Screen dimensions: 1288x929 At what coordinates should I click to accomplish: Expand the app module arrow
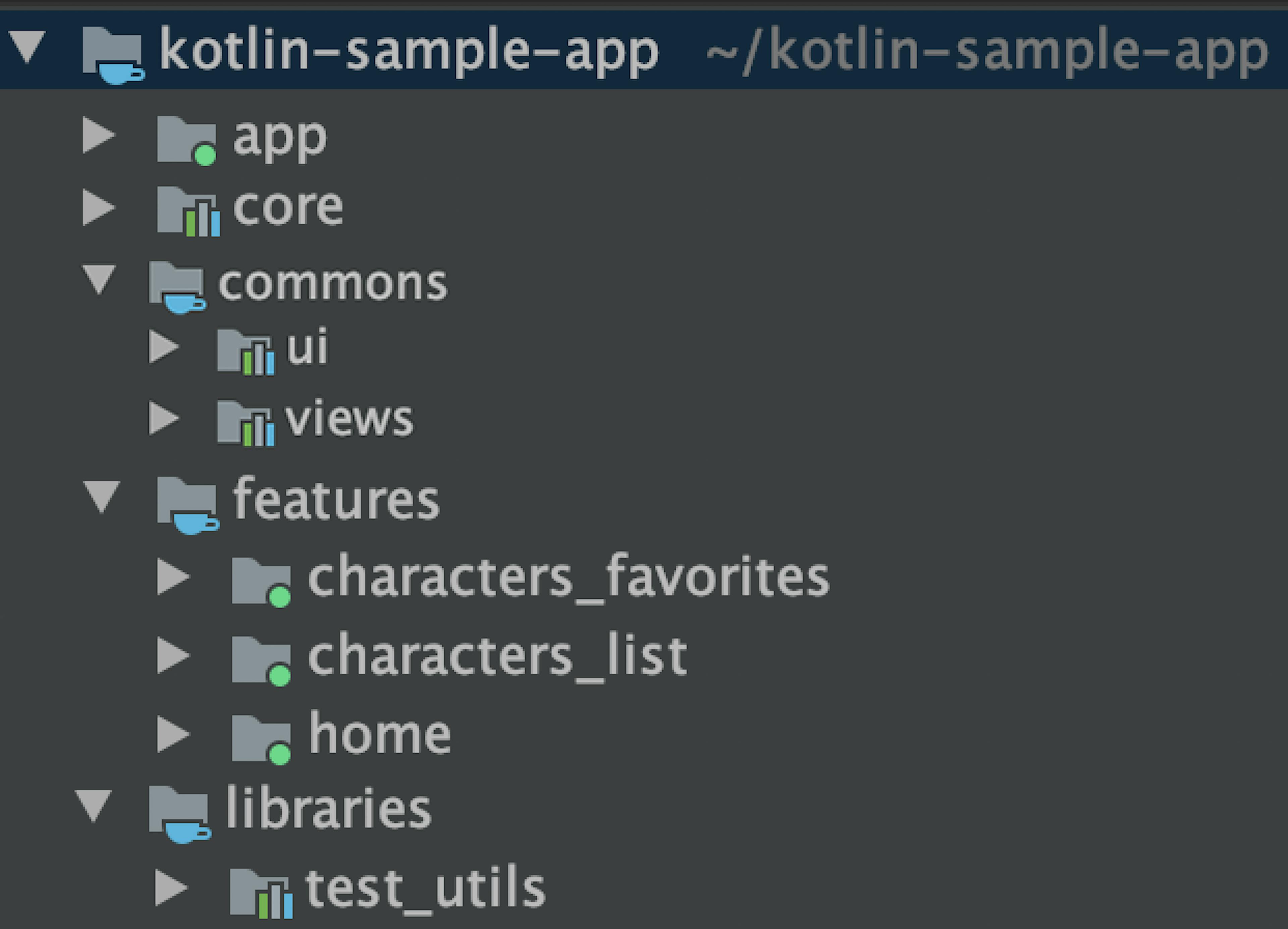(99, 135)
